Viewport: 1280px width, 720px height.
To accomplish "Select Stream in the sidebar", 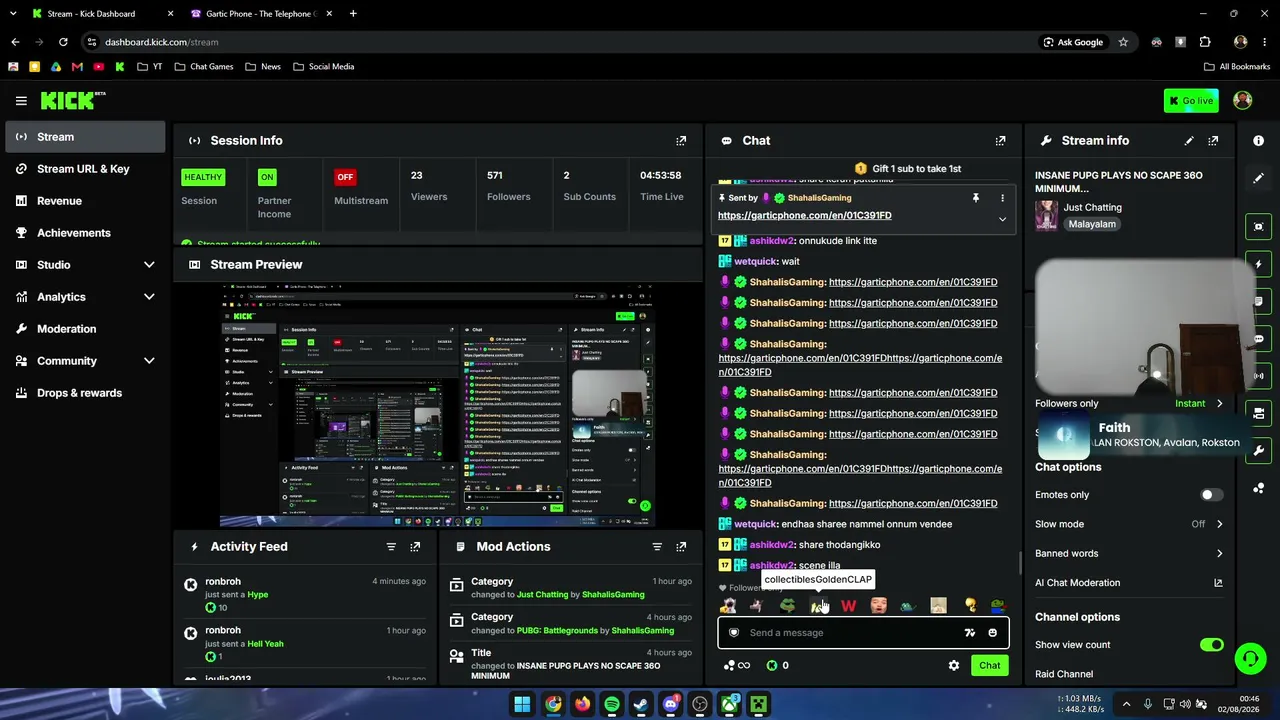I will click(85, 137).
